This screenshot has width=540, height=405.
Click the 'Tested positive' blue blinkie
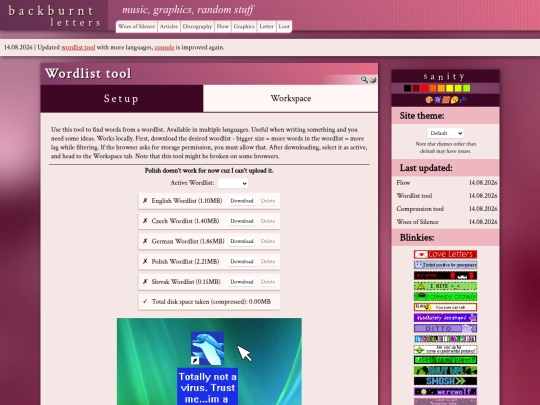[445, 265]
